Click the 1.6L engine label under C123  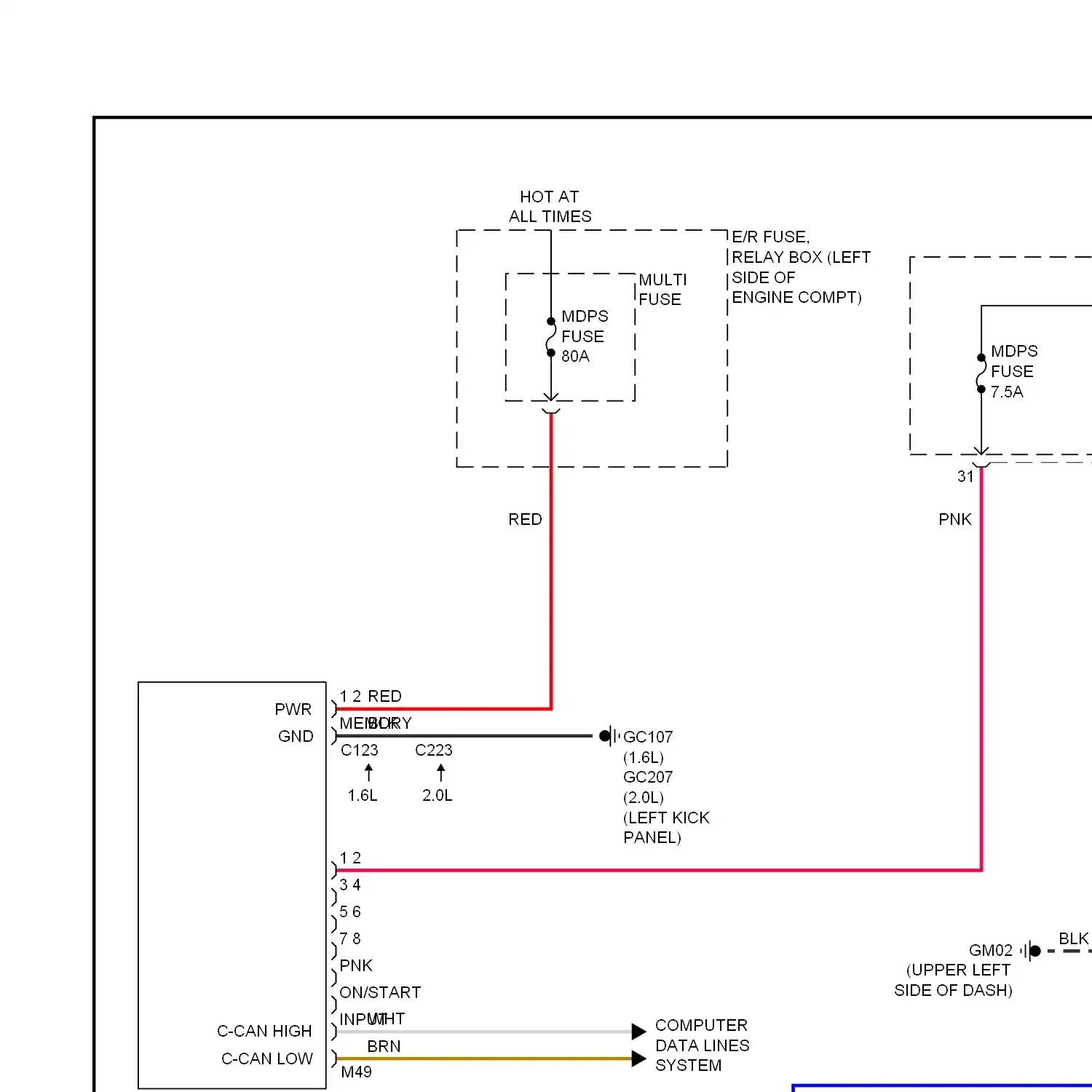[363, 795]
